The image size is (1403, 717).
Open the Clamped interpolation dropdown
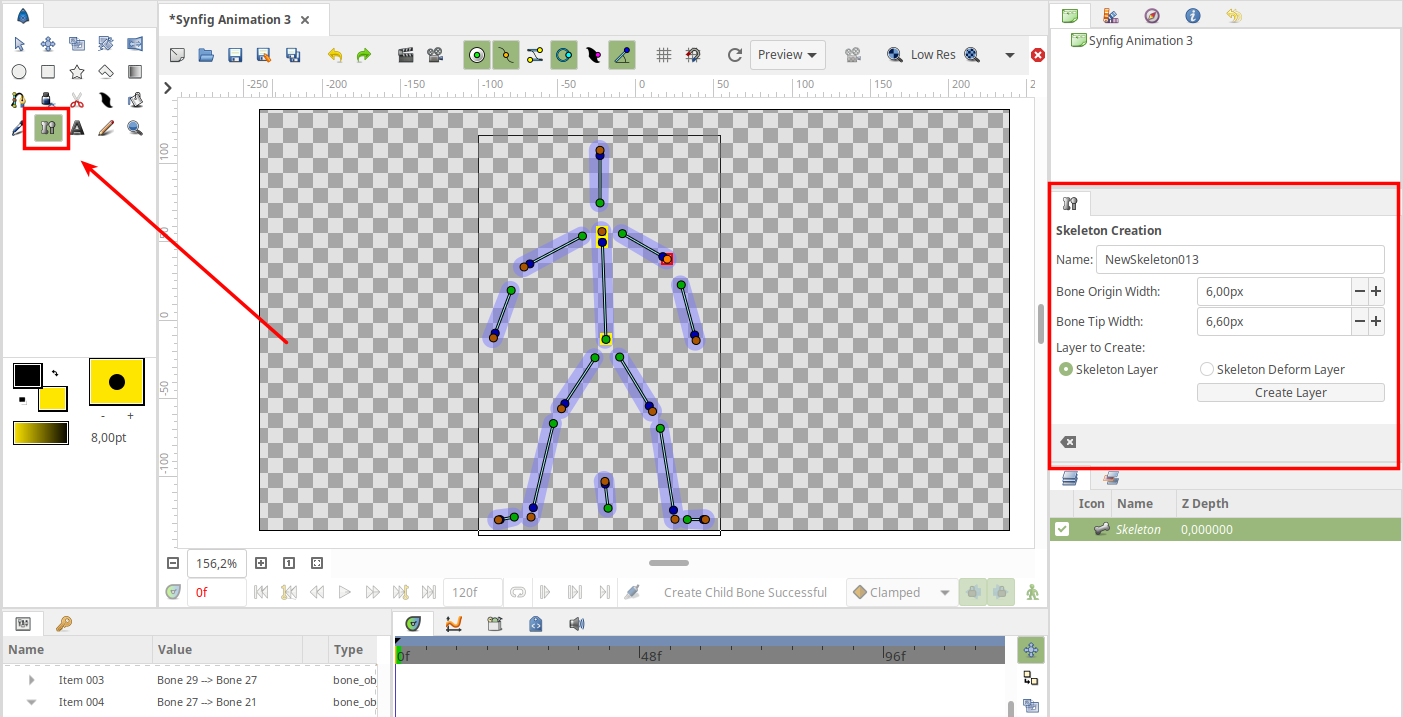click(x=901, y=592)
